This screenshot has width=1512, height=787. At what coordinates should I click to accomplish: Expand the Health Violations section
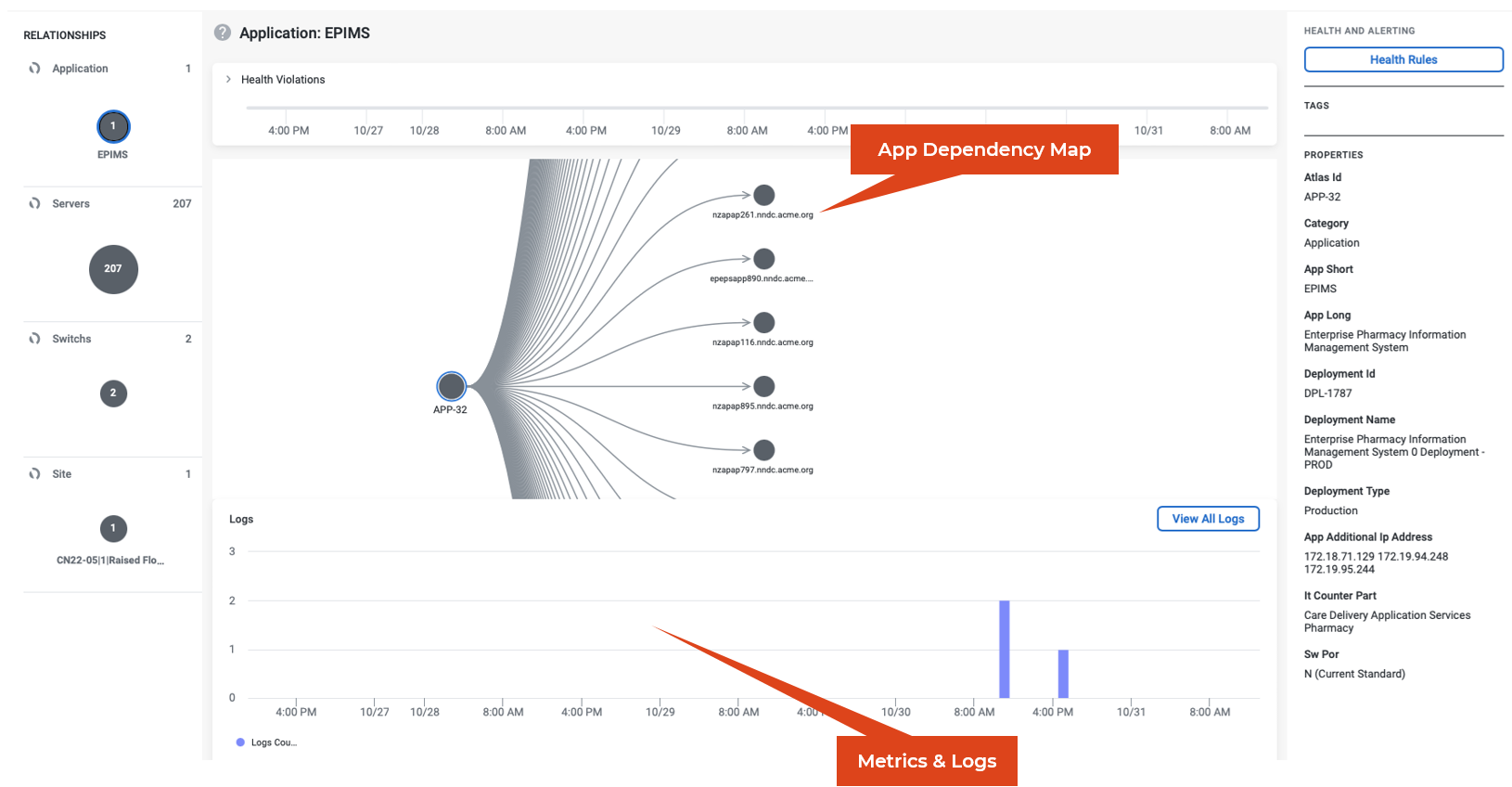[229, 80]
